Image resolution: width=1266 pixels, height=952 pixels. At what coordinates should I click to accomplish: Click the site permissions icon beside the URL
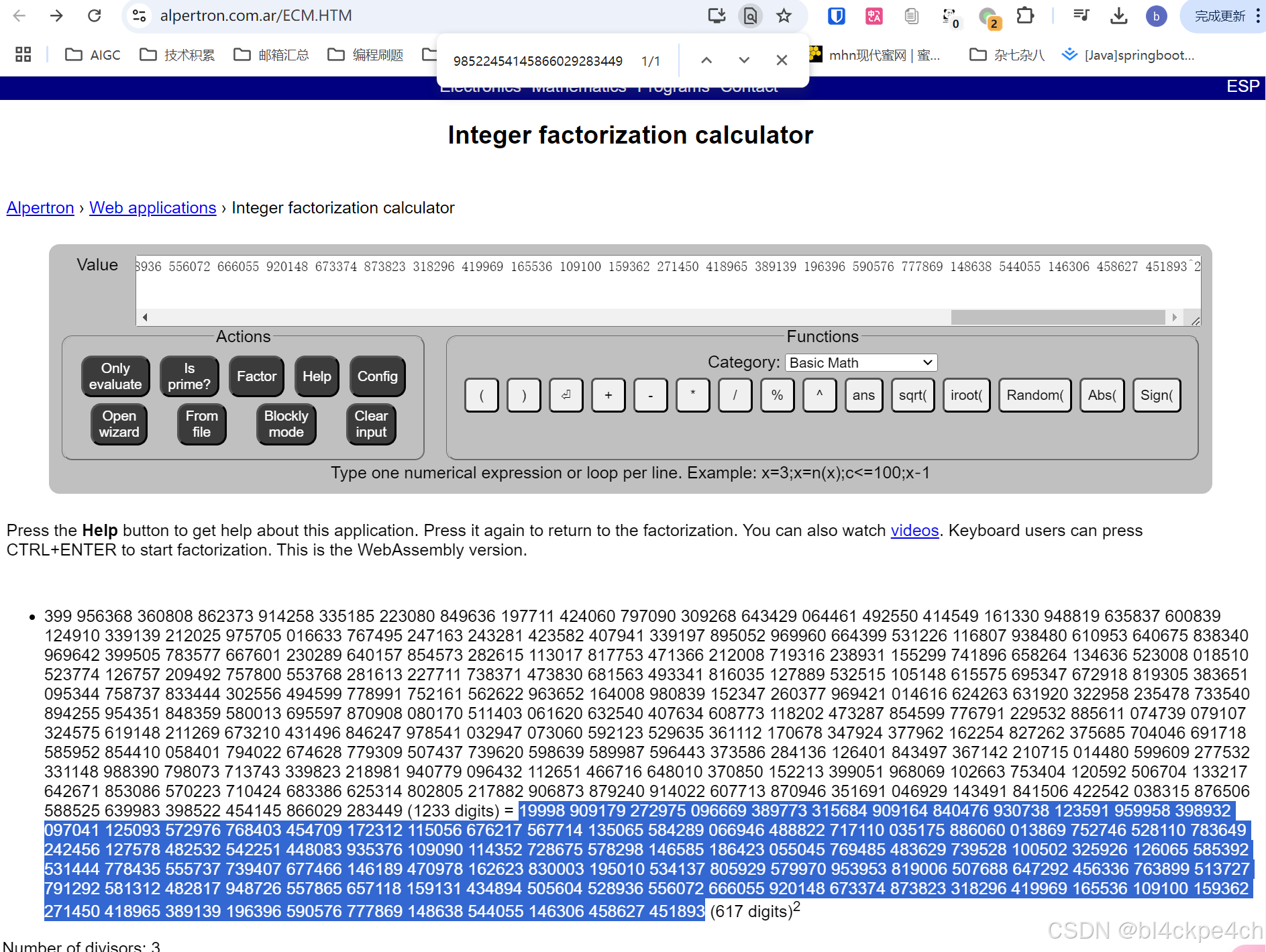(139, 15)
